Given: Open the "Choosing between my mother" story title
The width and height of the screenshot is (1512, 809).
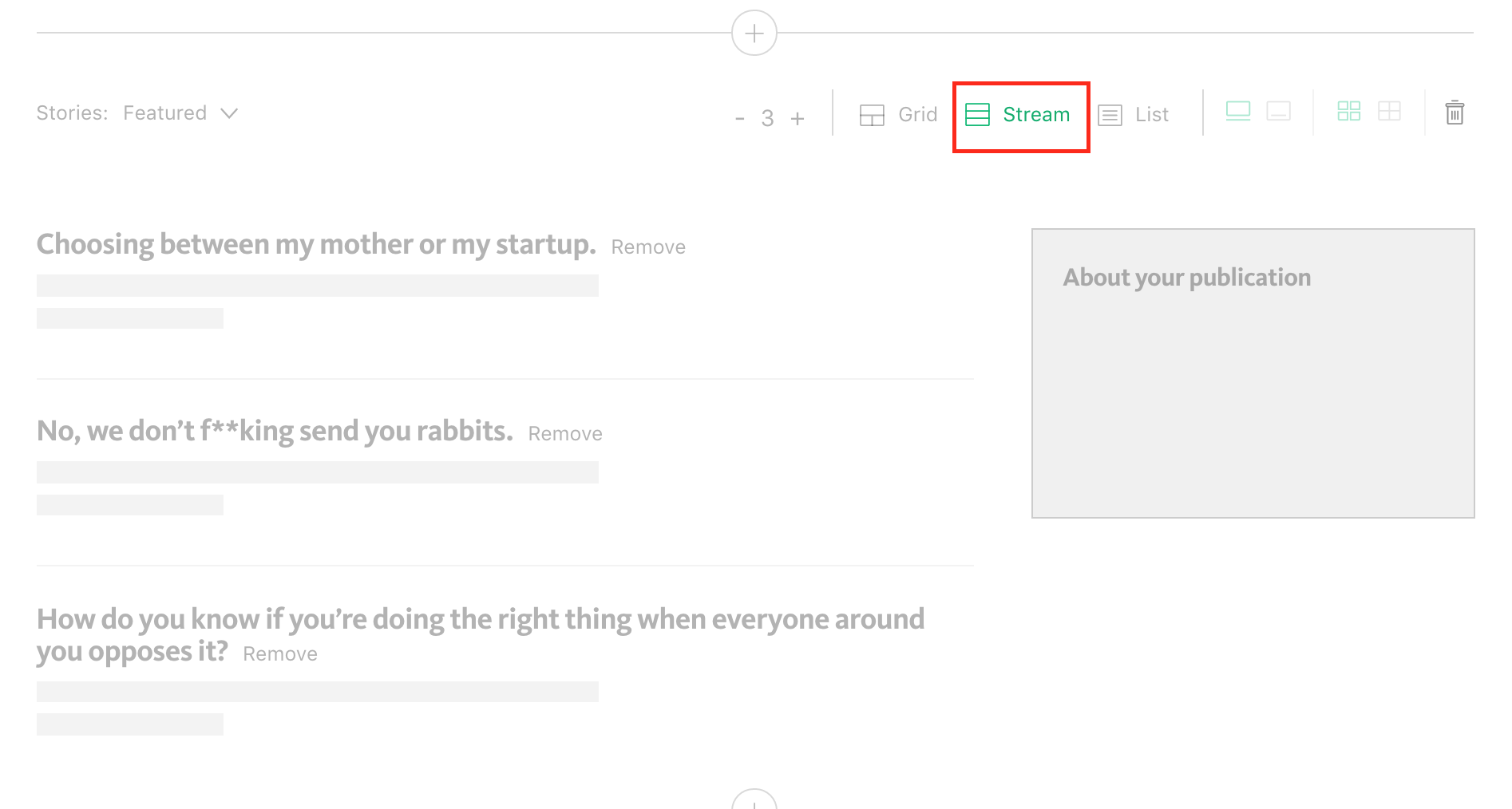Looking at the screenshot, I should 316,244.
